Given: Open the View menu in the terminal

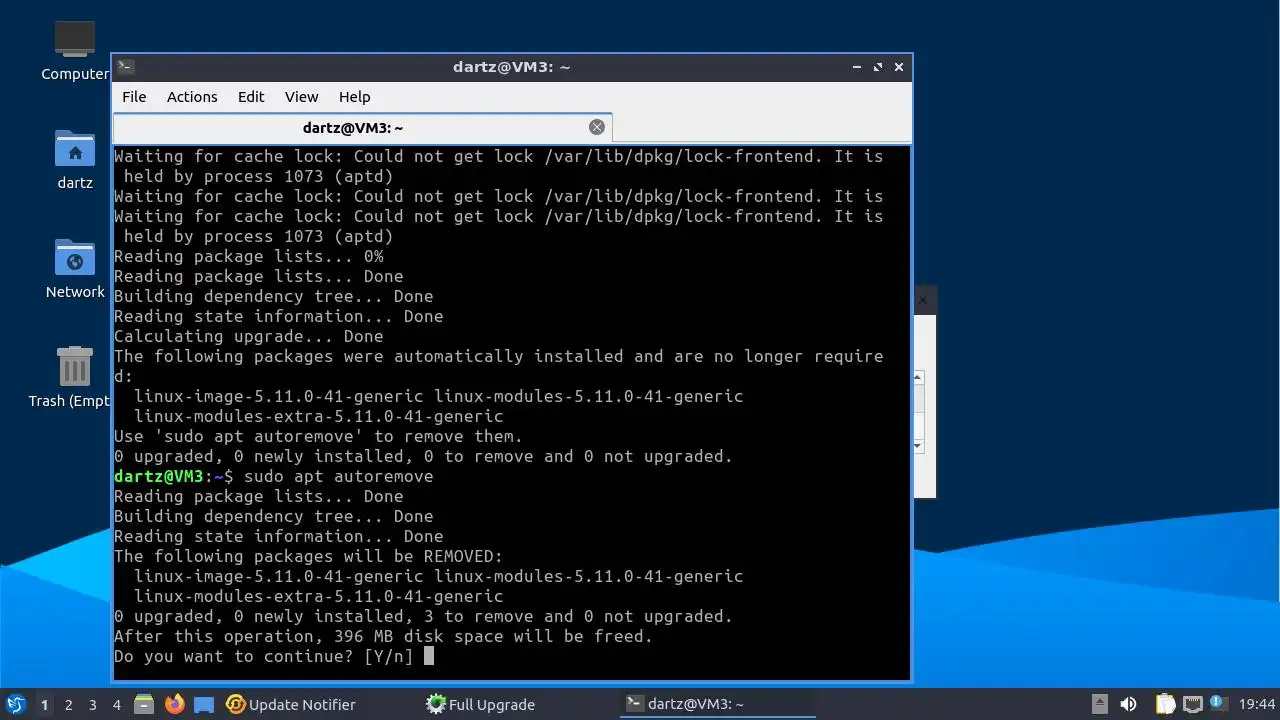Looking at the screenshot, I should (301, 97).
